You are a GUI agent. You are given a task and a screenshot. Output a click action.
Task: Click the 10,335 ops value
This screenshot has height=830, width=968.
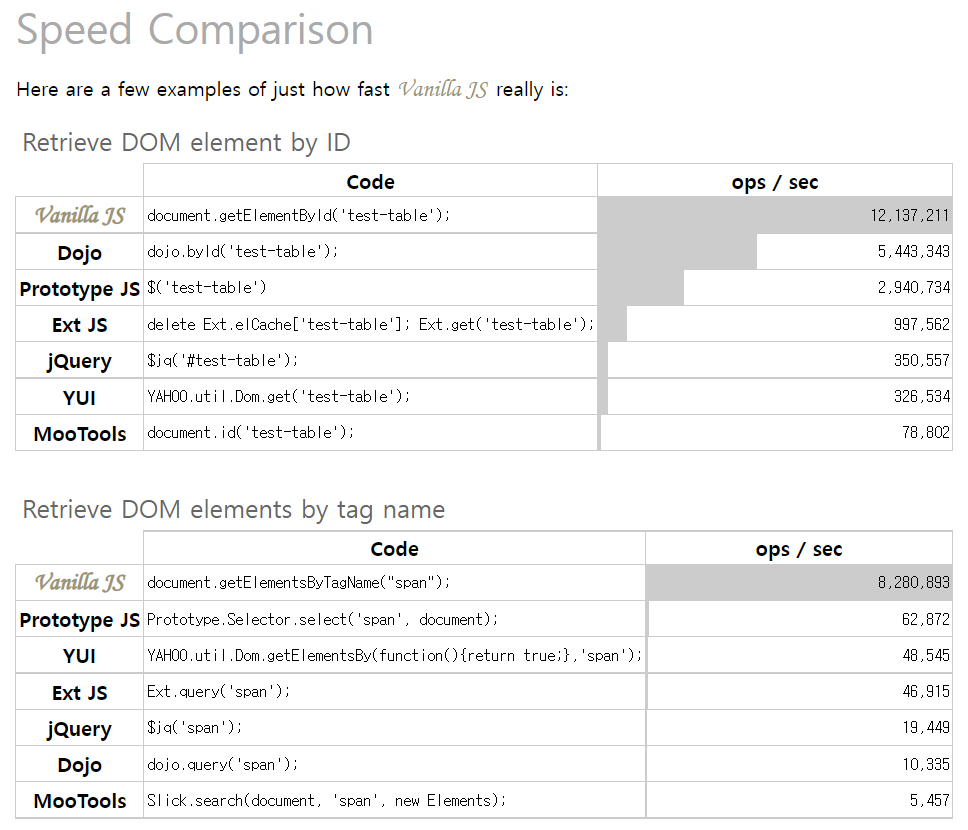click(x=925, y=765)
